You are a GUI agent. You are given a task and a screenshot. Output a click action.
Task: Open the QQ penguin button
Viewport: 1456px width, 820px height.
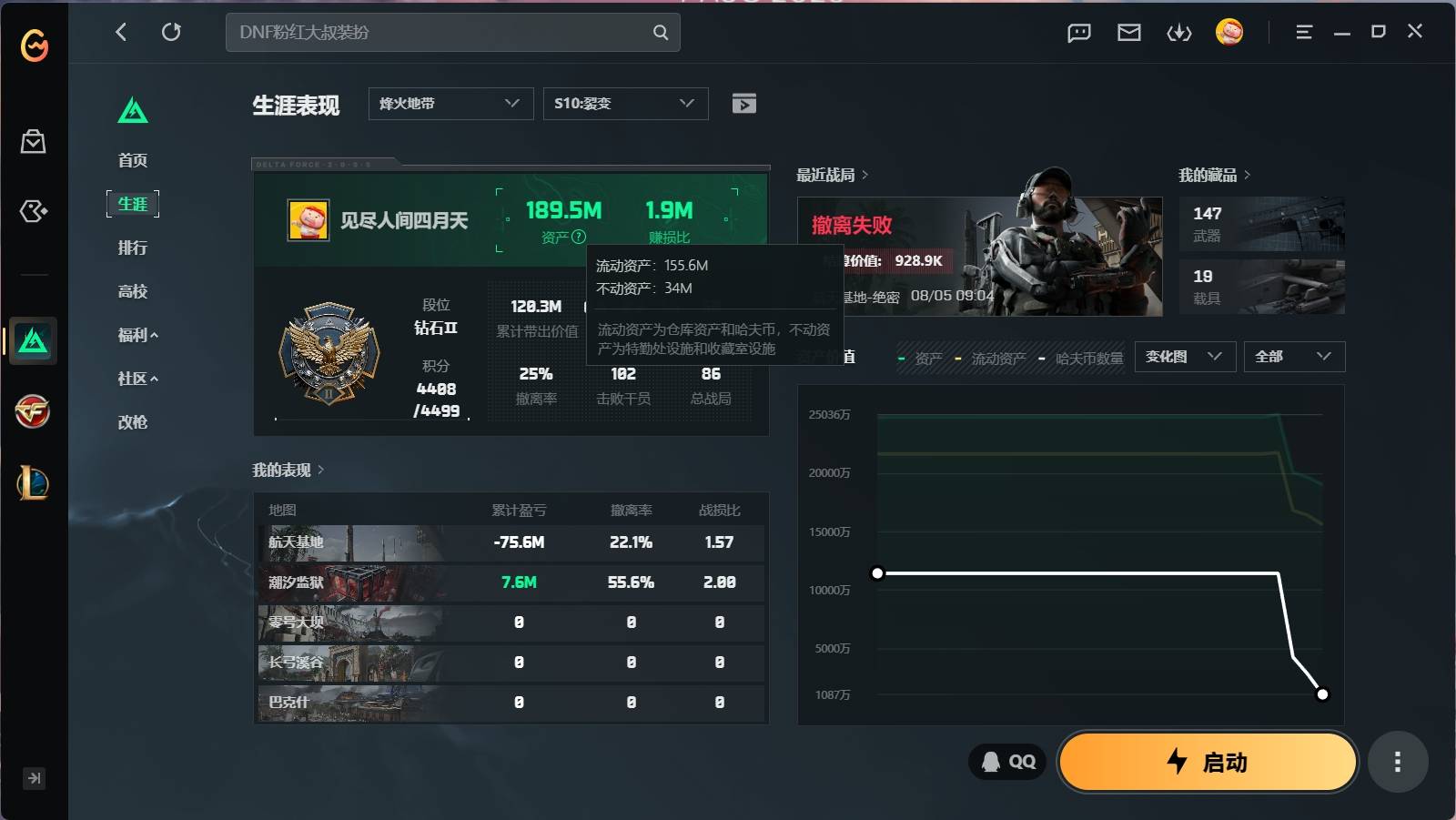tap(1008, 762)
